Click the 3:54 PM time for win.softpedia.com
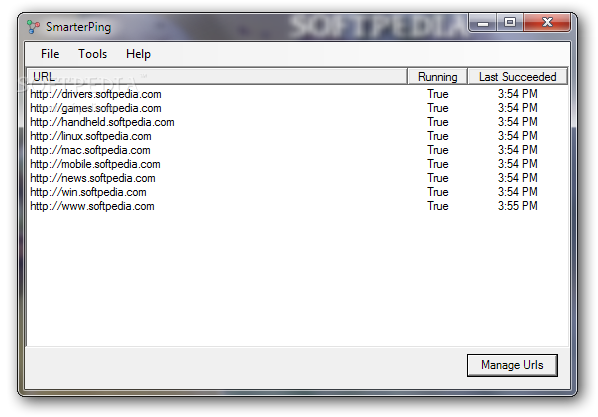This screenshot has height=417, width=598. [518, 192]
